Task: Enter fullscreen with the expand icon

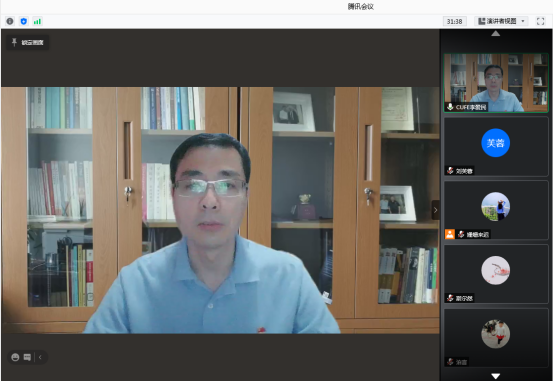Action: click(540, 21)
